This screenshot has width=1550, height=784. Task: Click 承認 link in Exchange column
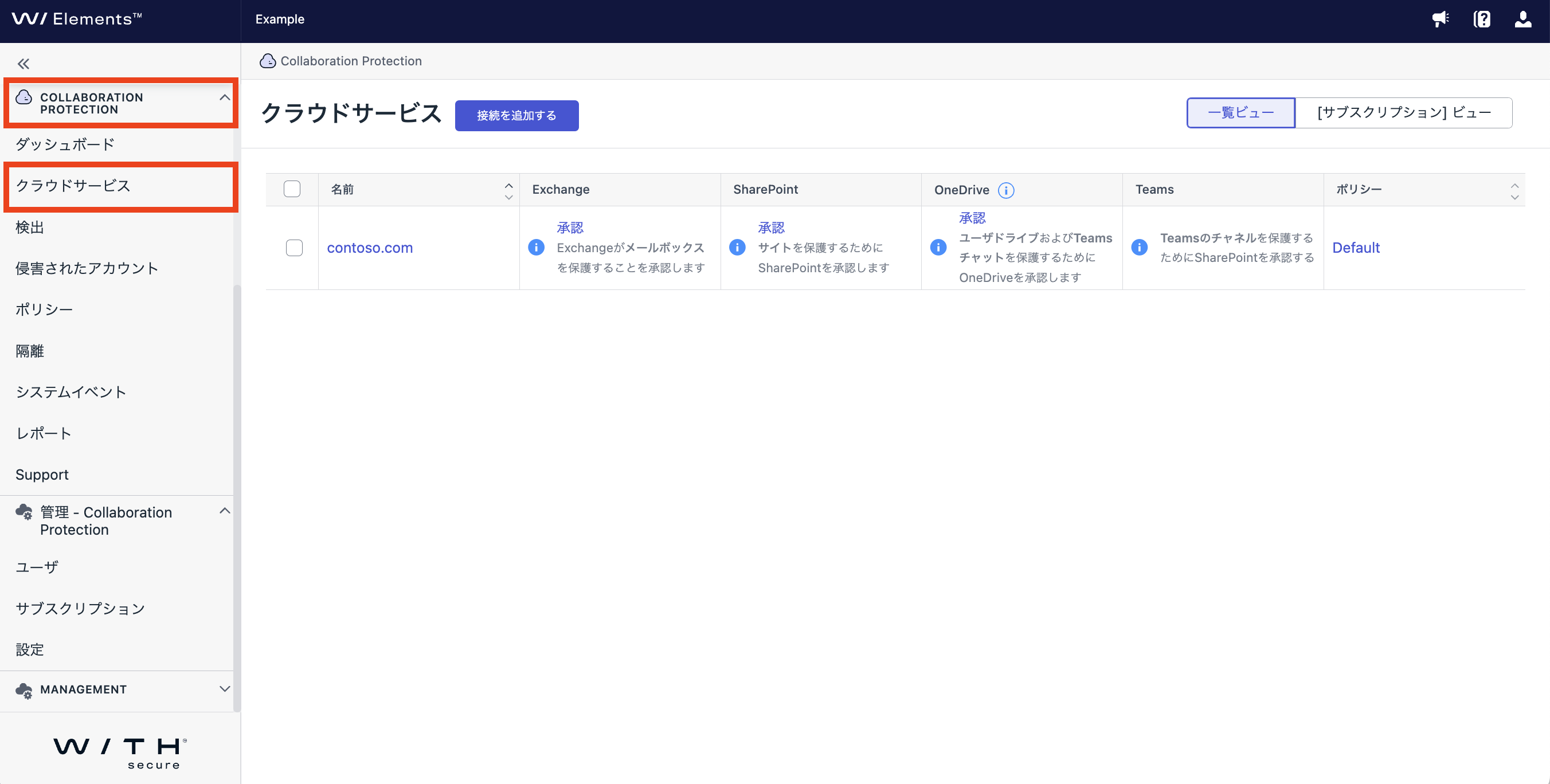tap(570, 228)
